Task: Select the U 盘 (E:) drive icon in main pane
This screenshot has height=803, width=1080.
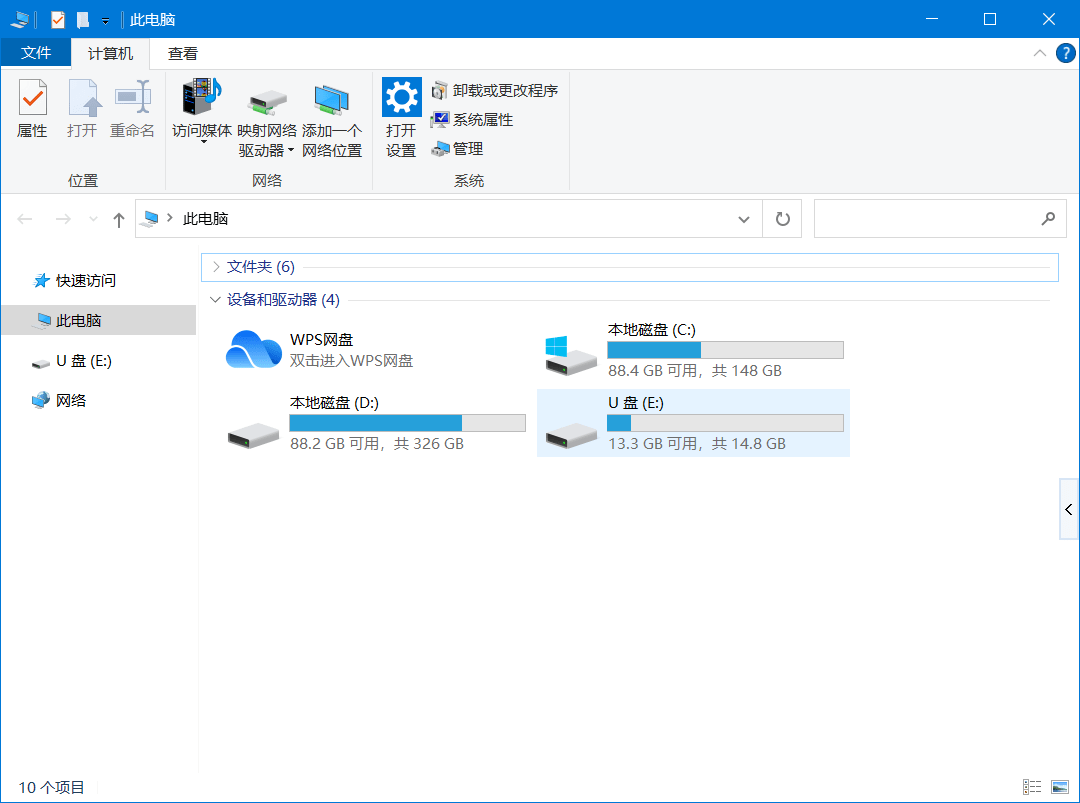Action: point(571,435)
